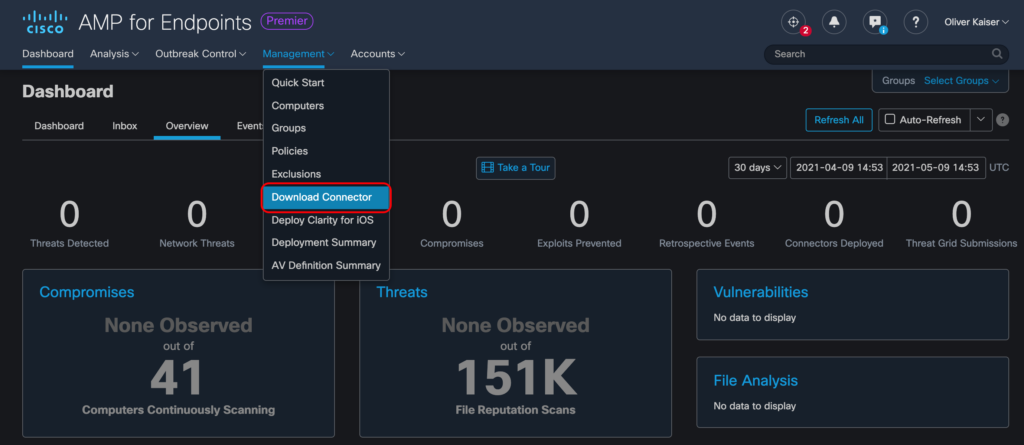The width and height of the screenshot is (1024, 445).
Task: Click the question mark help icon
Action: tap(916, 22)
